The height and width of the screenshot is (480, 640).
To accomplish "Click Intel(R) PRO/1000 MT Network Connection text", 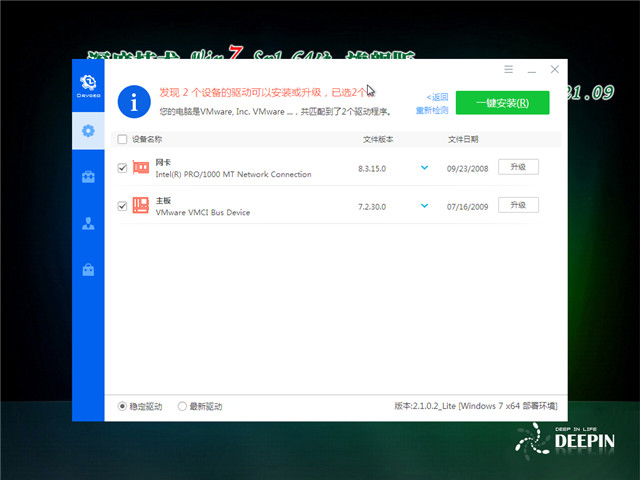I will pos(233,174).
